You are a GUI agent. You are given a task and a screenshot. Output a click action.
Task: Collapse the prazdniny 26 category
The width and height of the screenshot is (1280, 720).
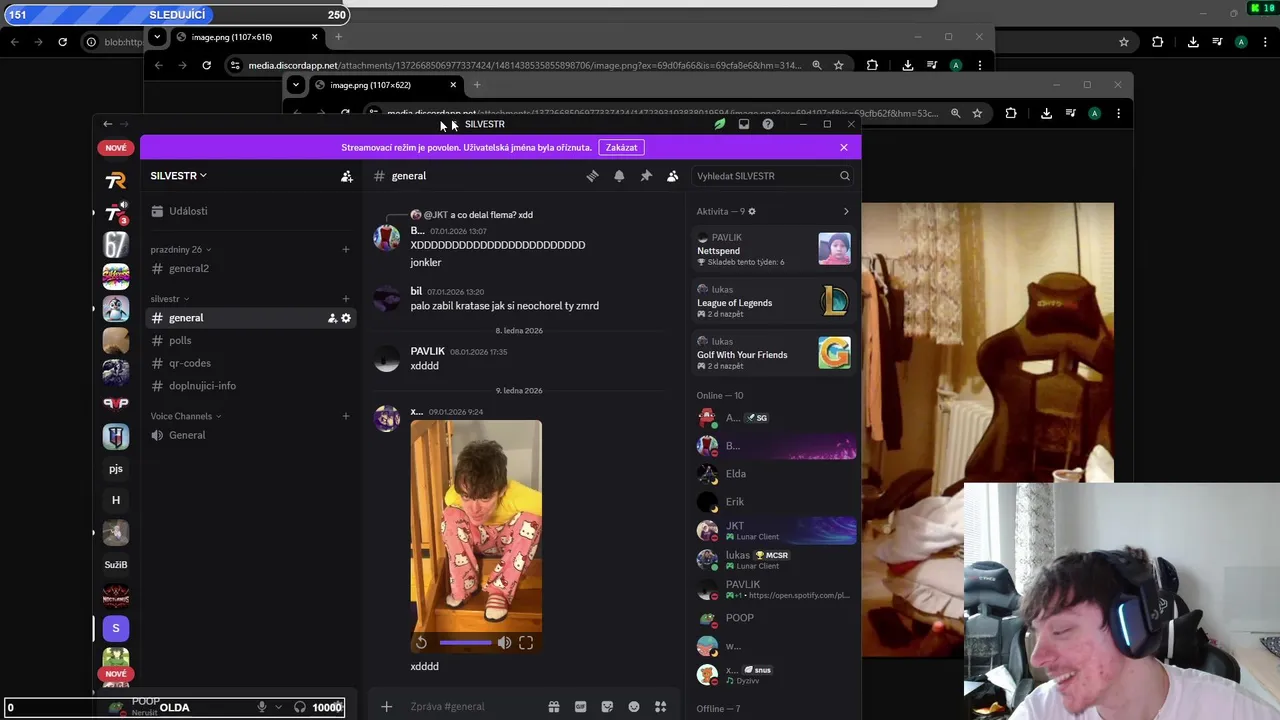181,249
